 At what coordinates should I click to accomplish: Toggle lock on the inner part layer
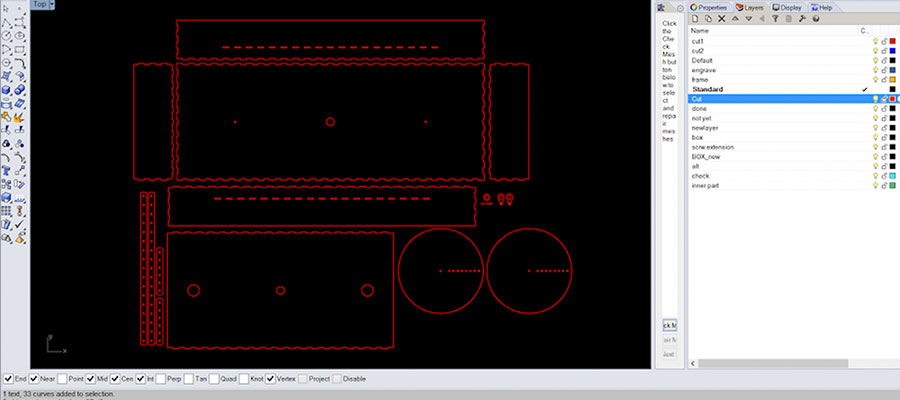pos(884,185)
